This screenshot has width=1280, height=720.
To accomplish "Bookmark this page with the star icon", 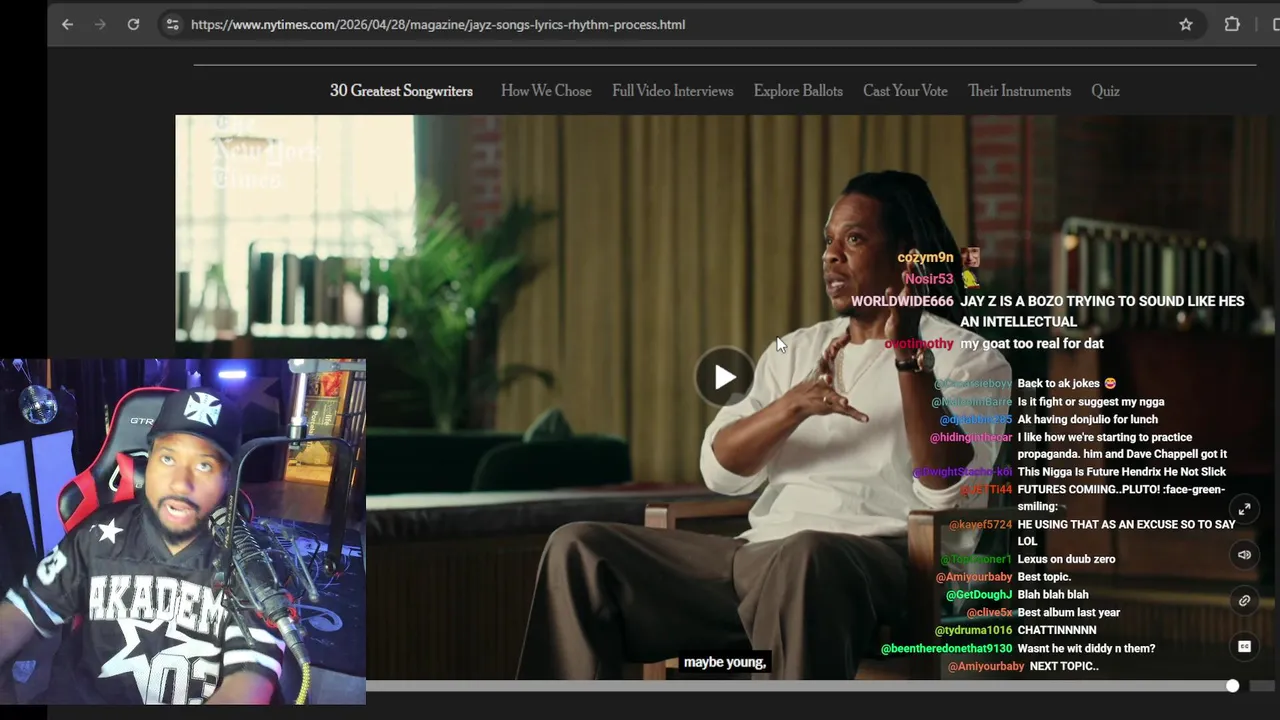I will 1186,24.
